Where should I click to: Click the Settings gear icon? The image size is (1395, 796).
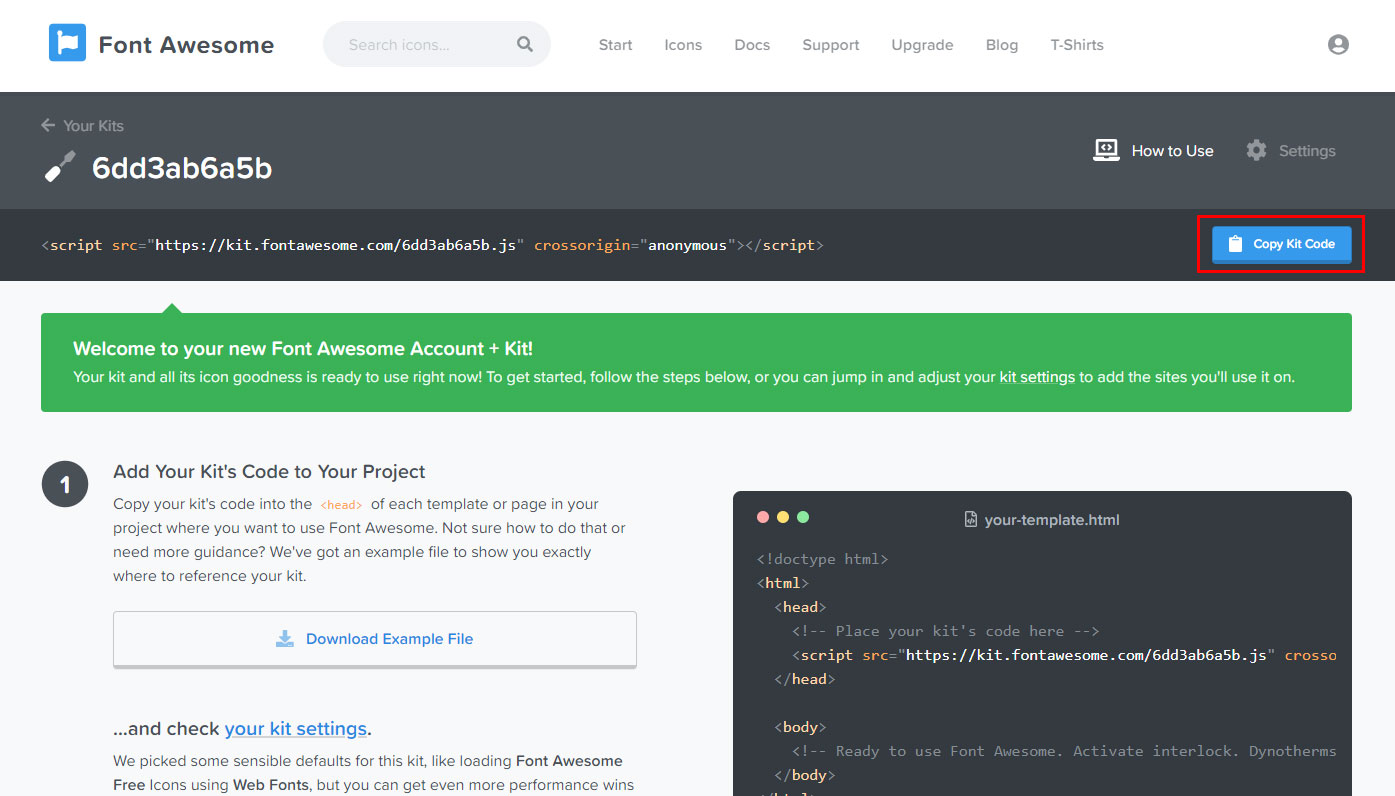[1256, 151]
